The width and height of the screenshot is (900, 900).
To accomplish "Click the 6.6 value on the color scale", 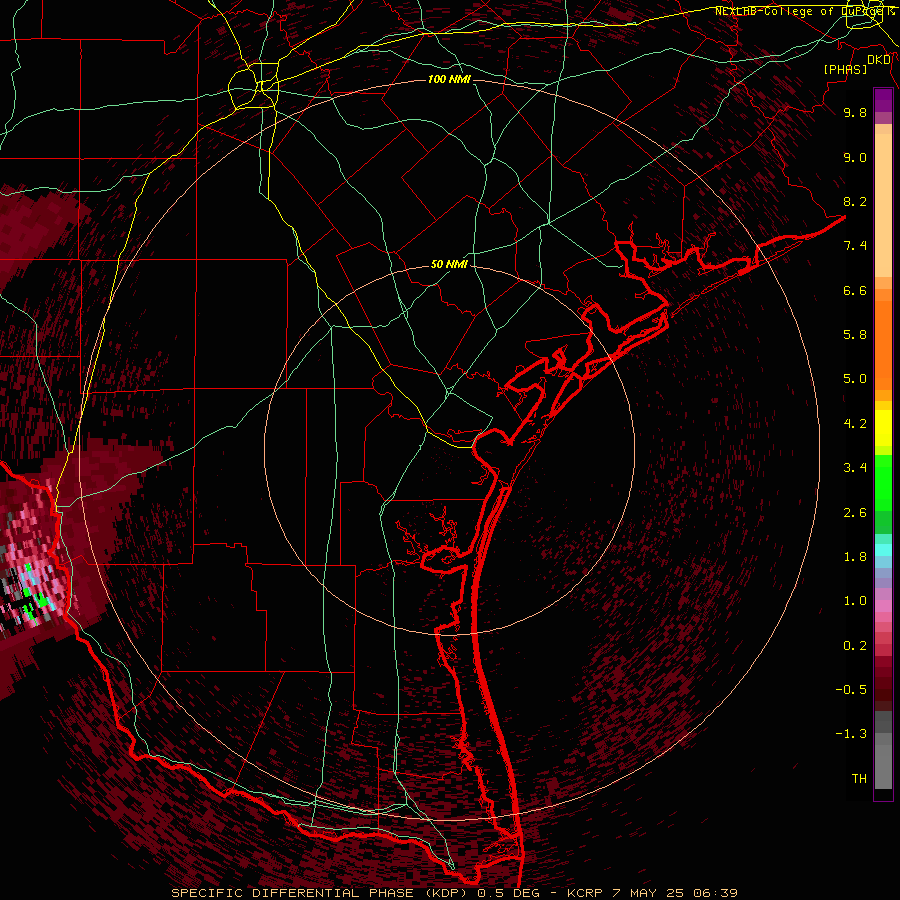I will [x=855, y=290].
